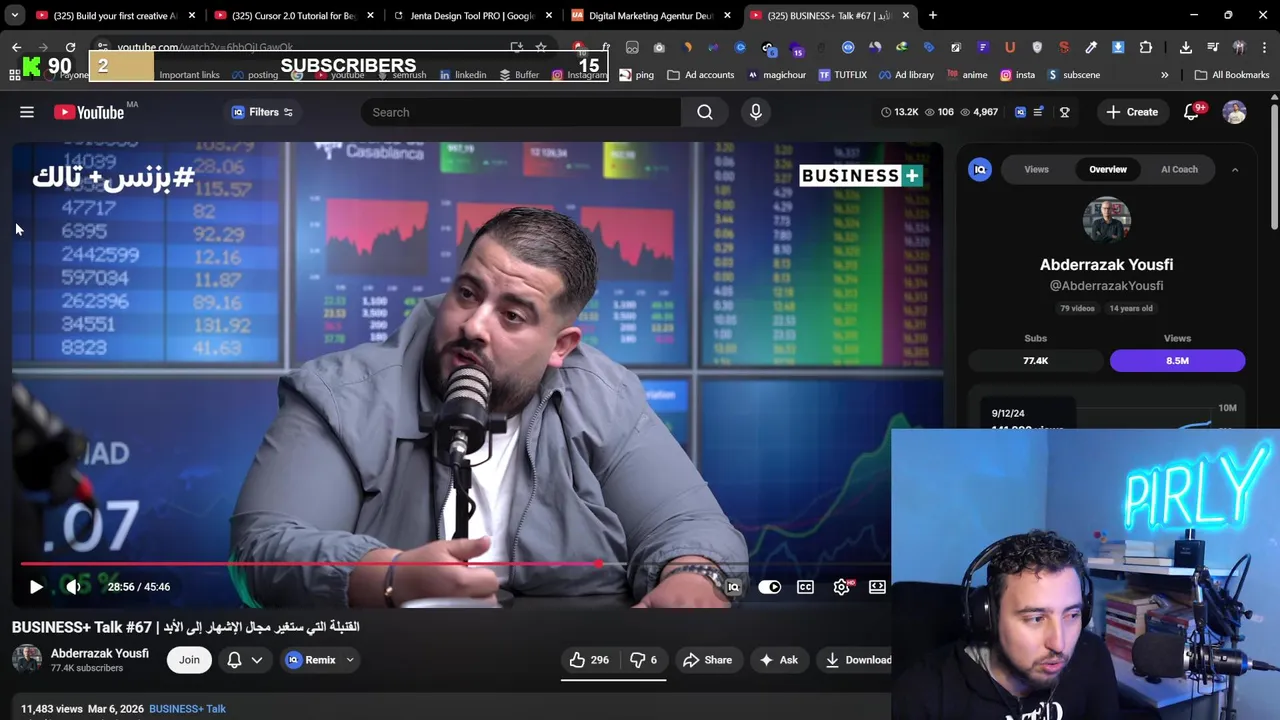The width and height of the screenshot is (1280, 720).
Task: Dislike the video (6 dislikes)
Action: coord(643,660)
